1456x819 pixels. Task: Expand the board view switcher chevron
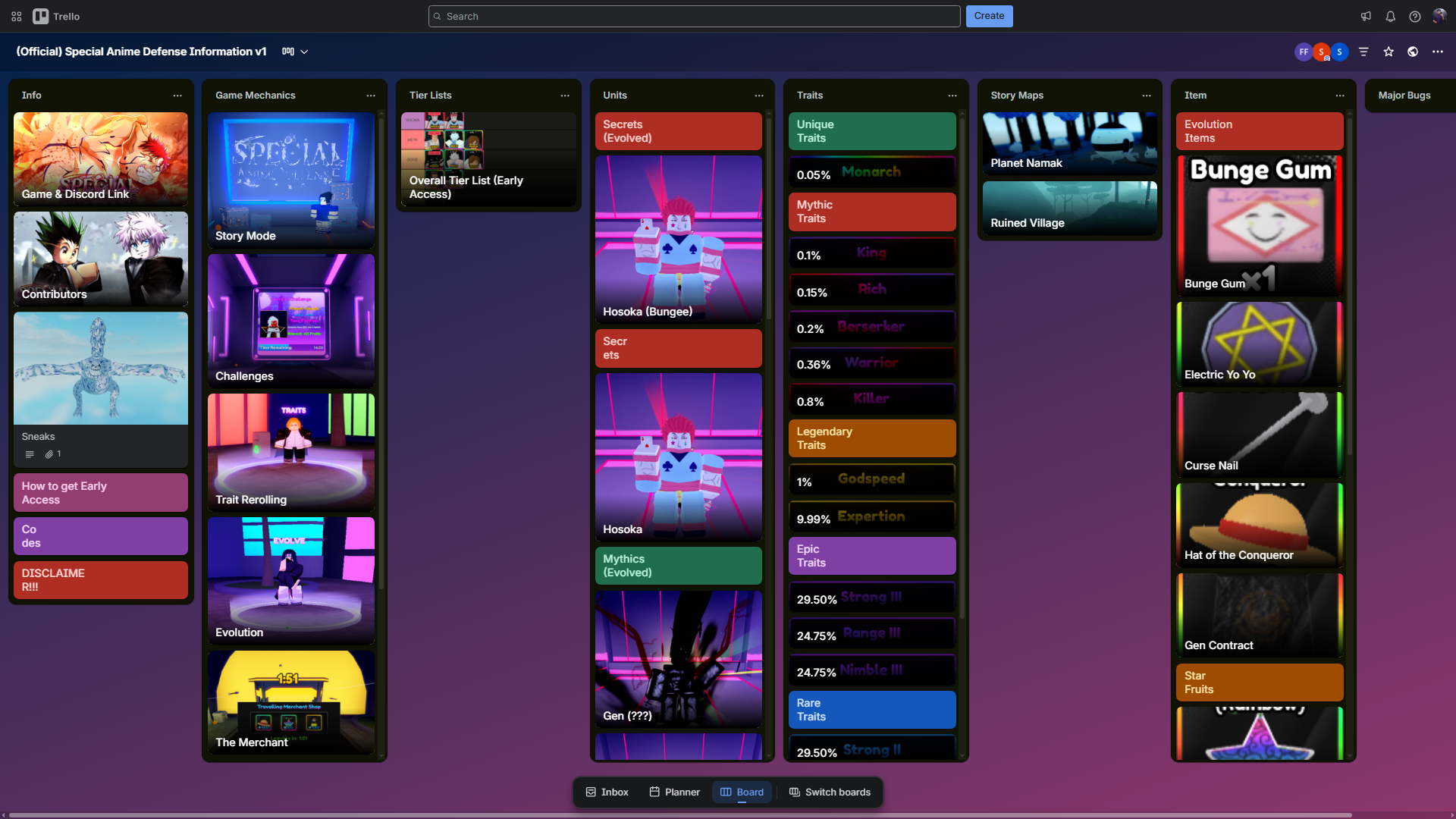(304, 52)
